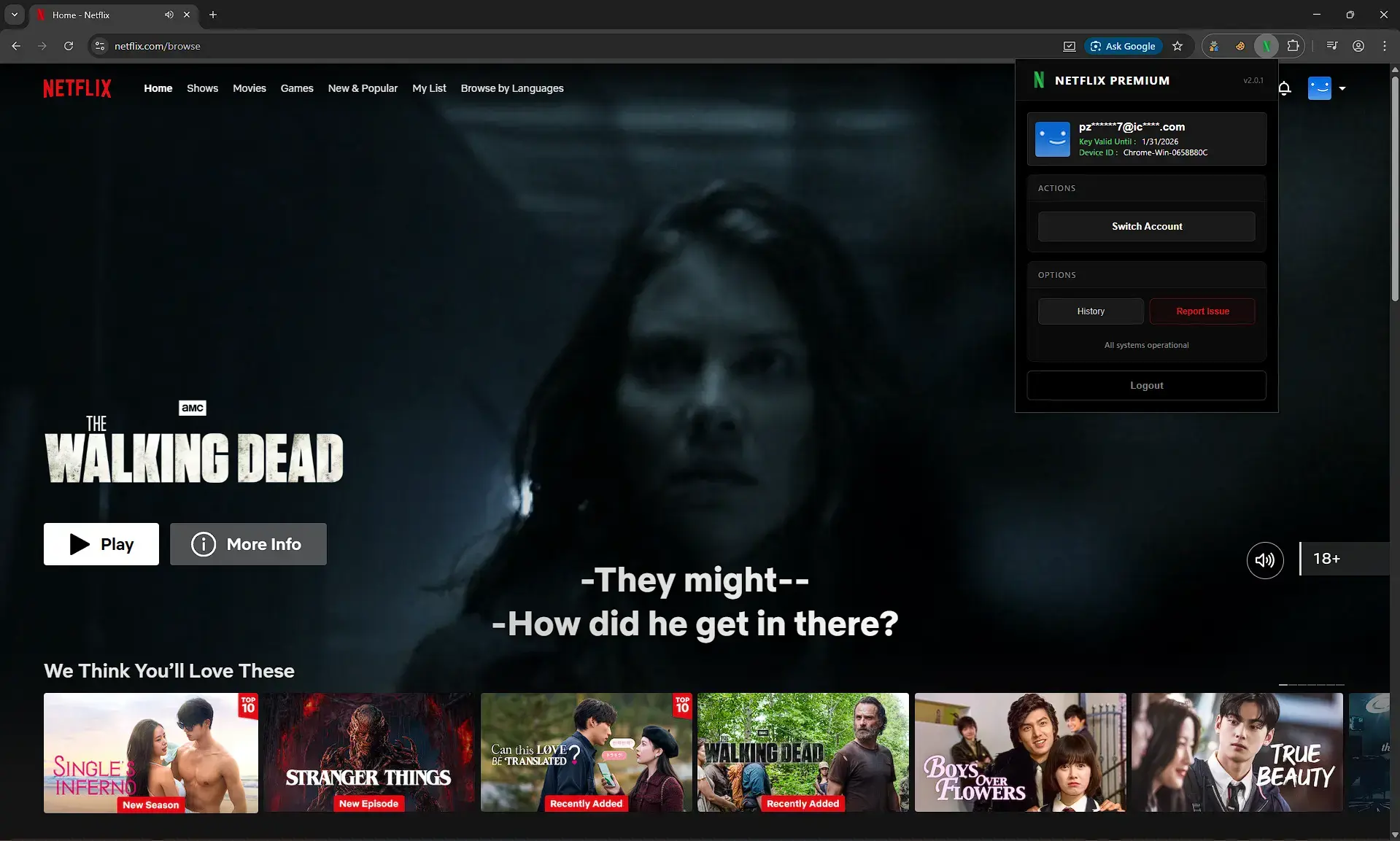This screenshot has width=1400, height=841.
Task: Mute the Walking Dead trailer audio
Action: (x=1265, y=559)
